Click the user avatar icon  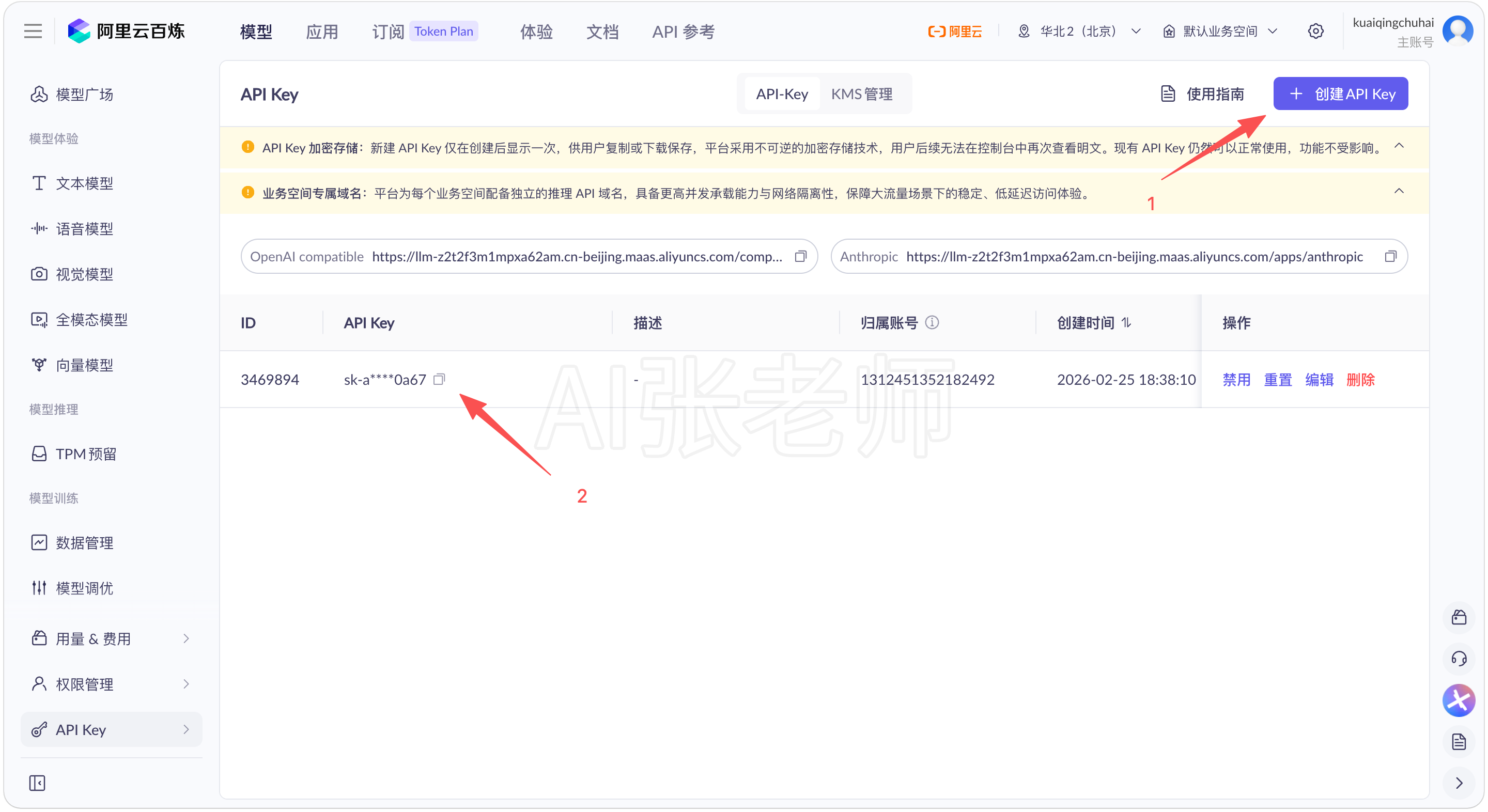[x=1458, y=30]
